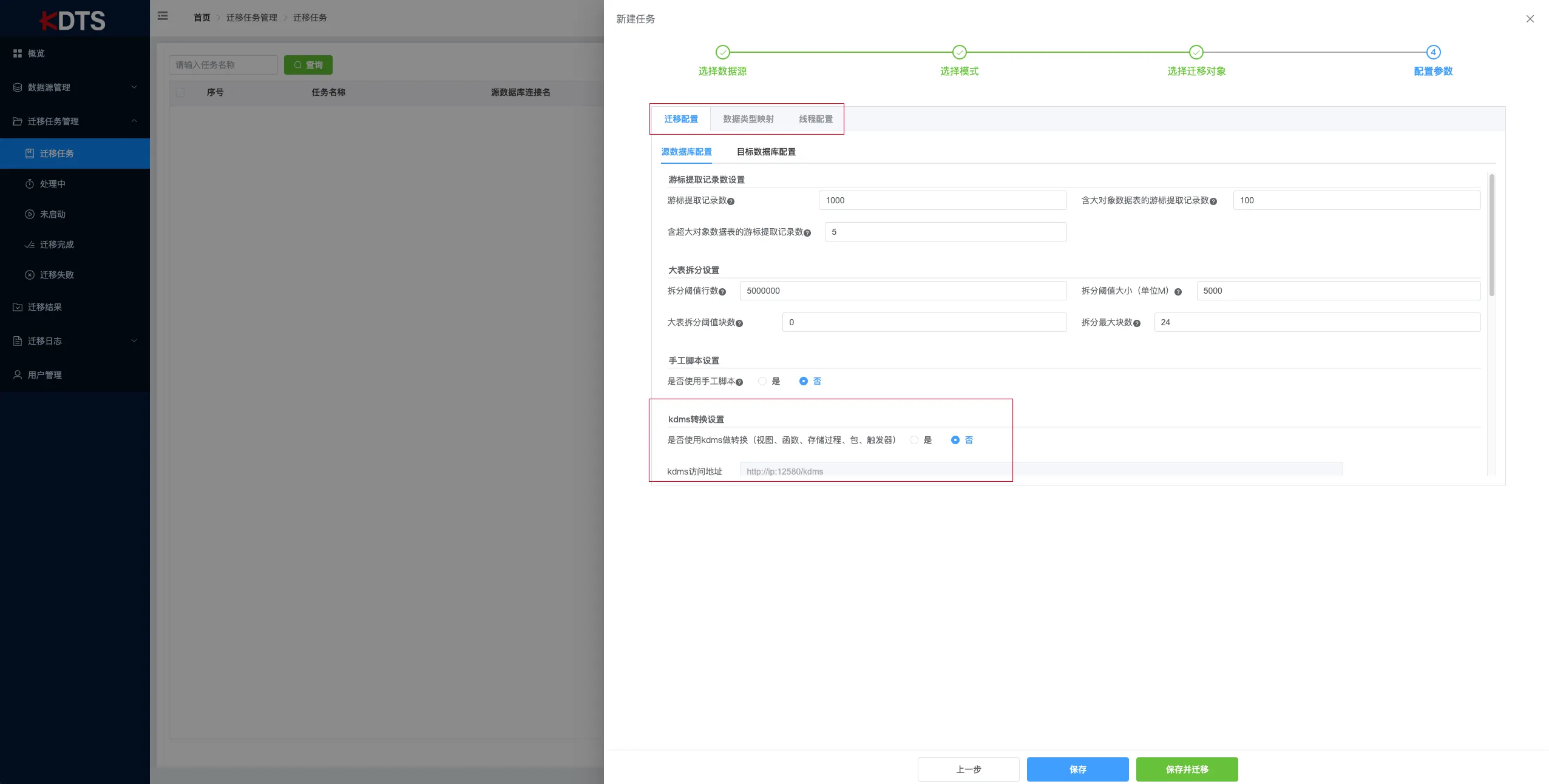Select 是 for 是否使用手工脚本
The image size is (1549, 784).
point(762,381)
